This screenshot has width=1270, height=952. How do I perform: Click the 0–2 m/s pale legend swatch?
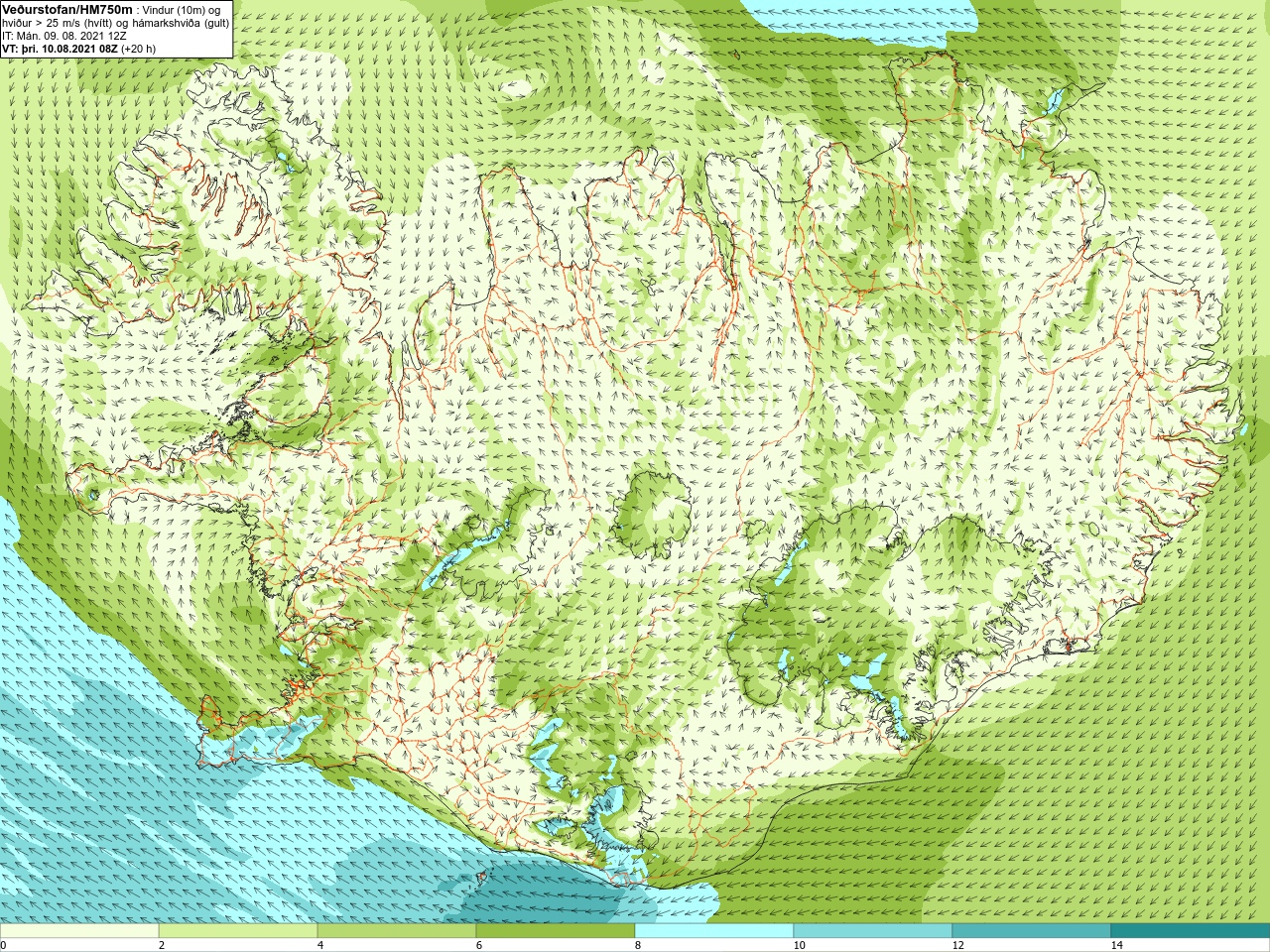tap(79, 931)
